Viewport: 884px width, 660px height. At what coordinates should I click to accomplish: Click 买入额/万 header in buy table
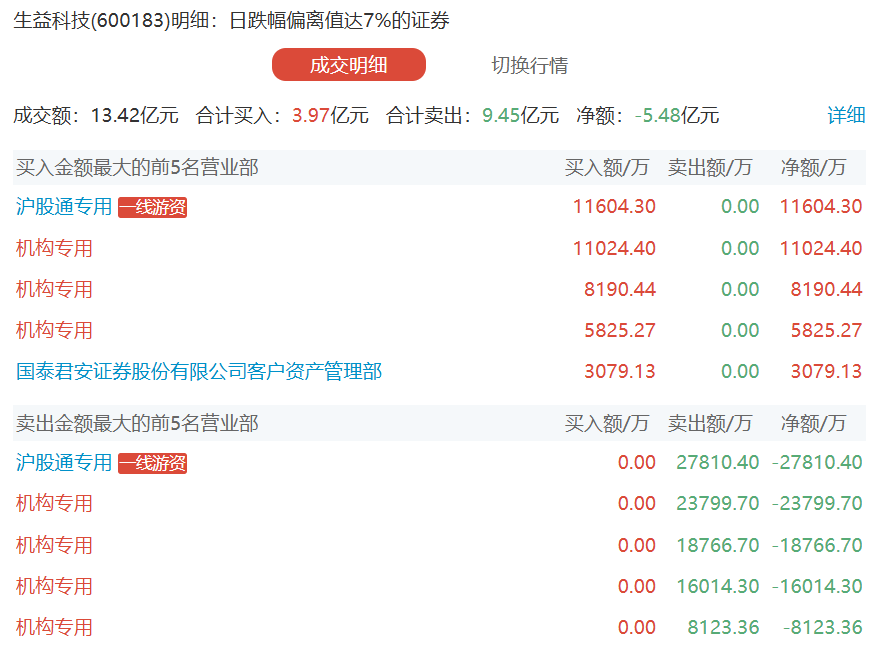[607, 167]
